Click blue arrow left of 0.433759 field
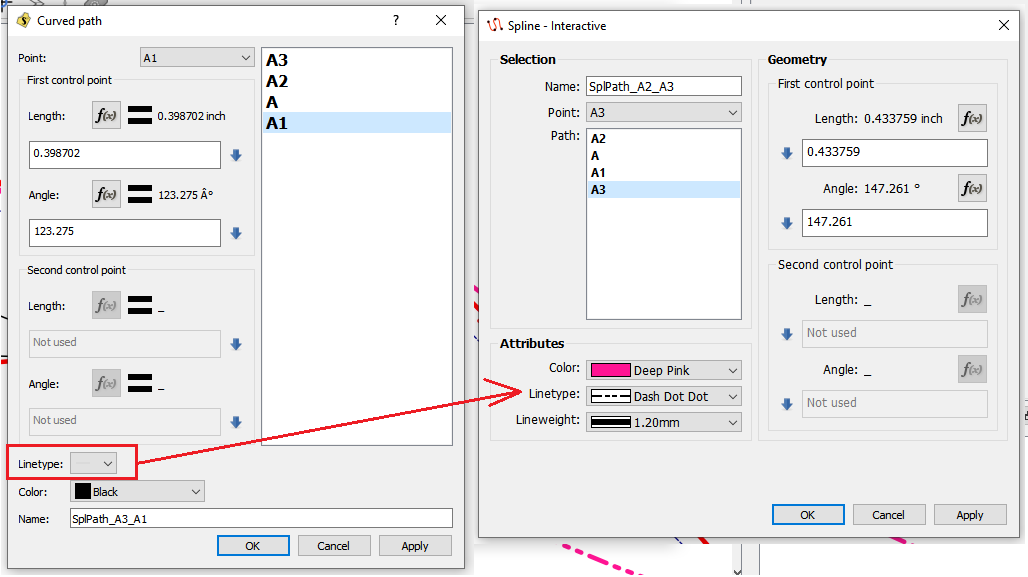This screenshot has width=1028, height=577. pos(787,153)
